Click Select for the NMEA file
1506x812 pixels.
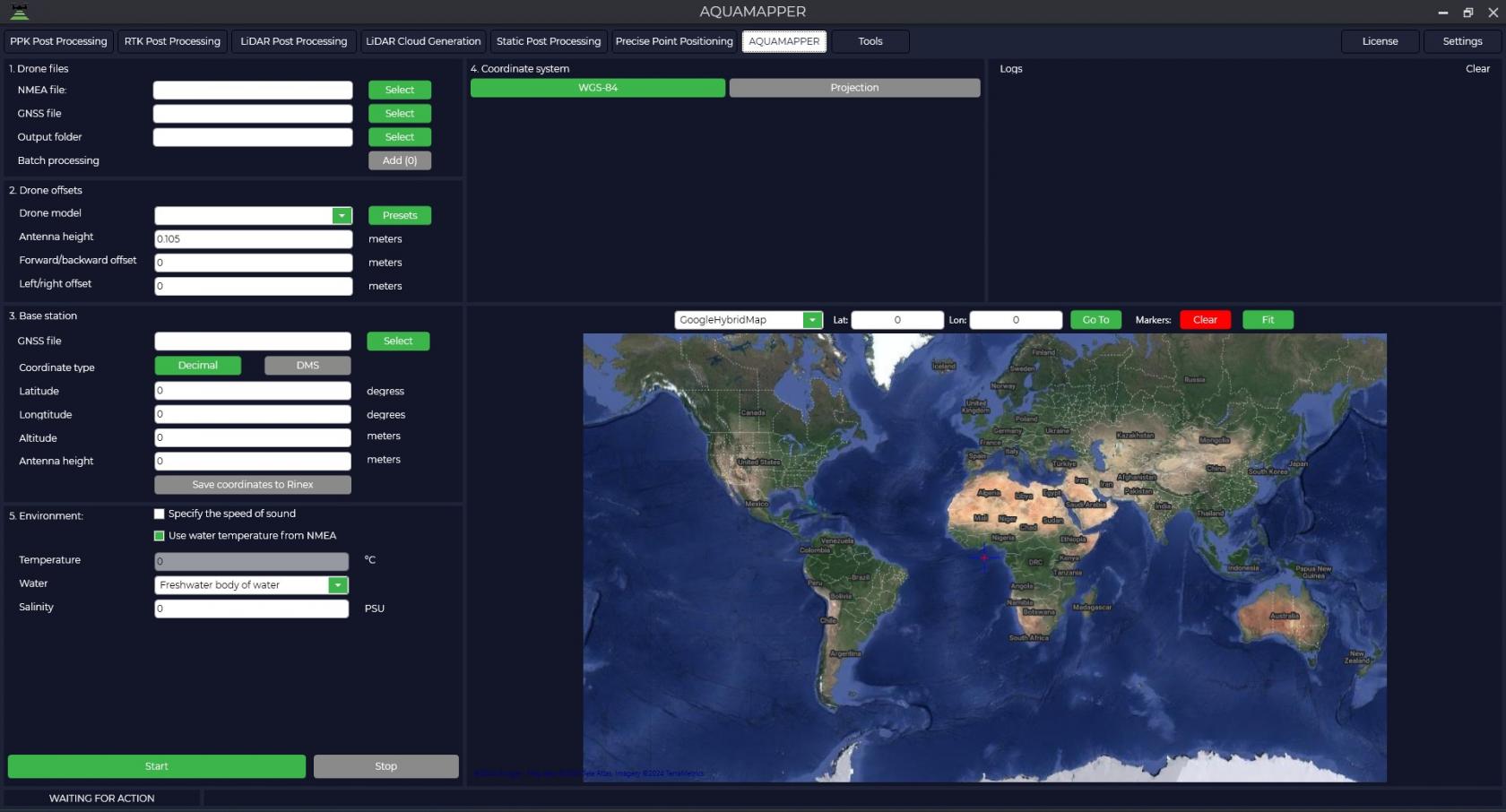pos(400,90)
